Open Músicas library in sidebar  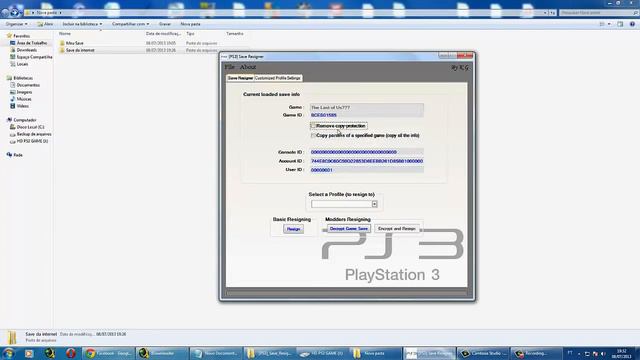tap(24, 99)
